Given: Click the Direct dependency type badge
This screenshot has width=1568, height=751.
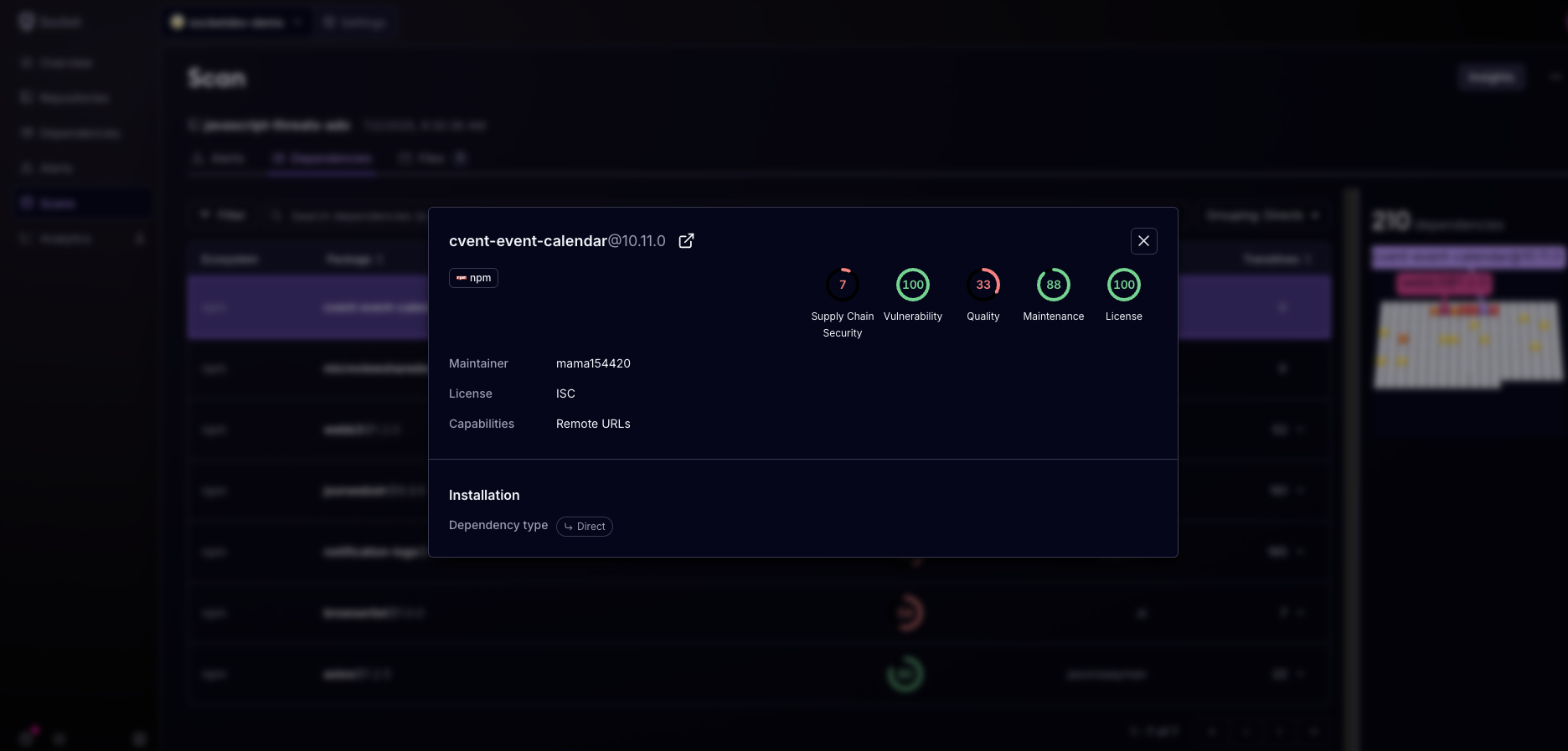Looking at the screenshot, I should [x=585, y=527].
